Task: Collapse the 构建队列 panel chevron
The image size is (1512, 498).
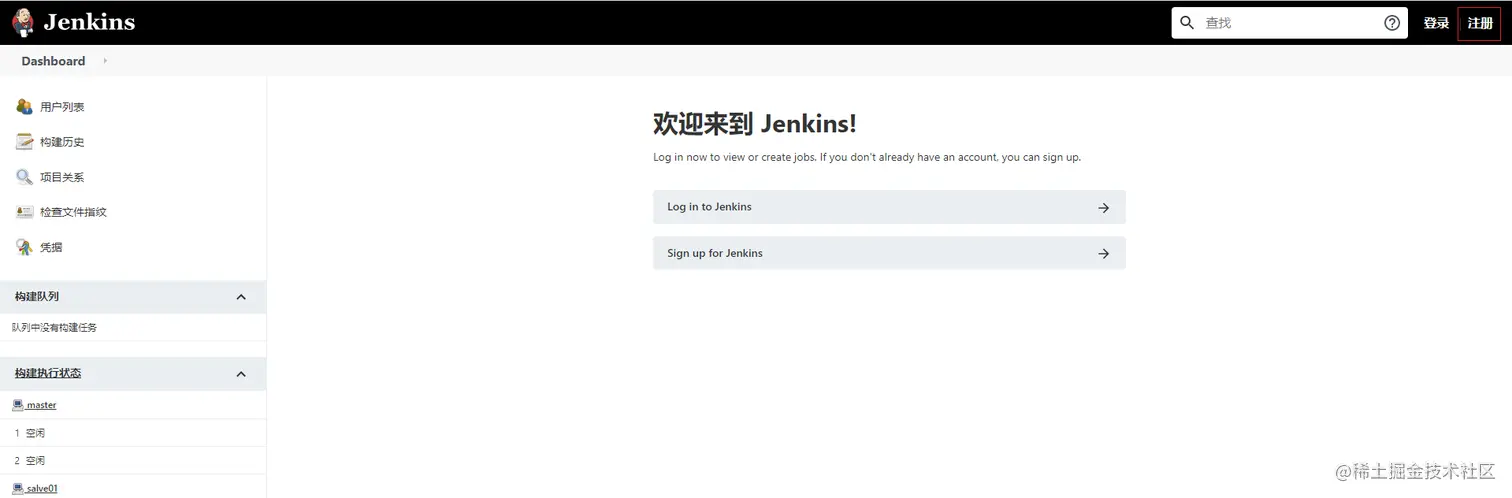Action: point(241,297)
